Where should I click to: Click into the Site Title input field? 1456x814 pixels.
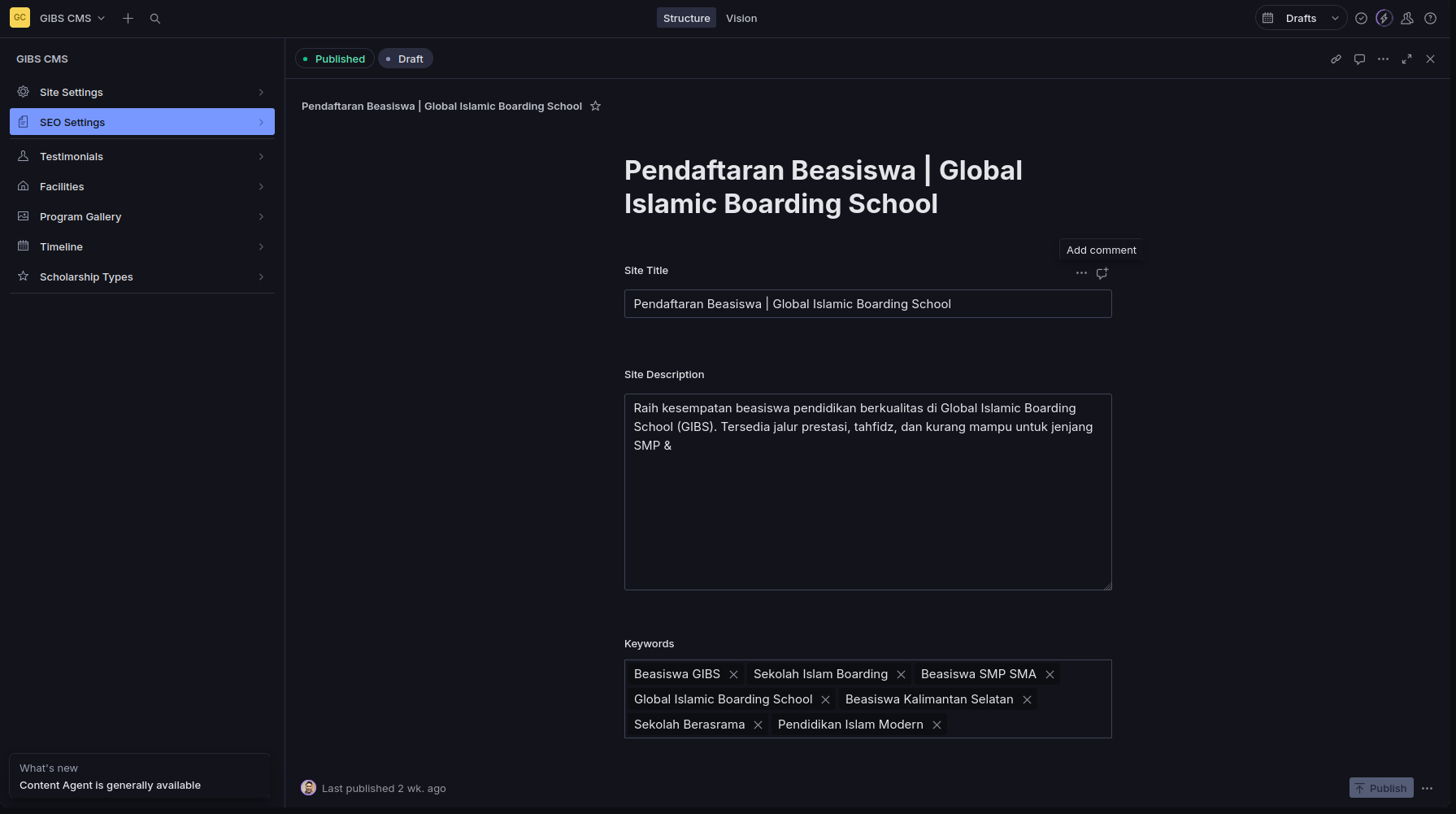[x=867, y=304]
